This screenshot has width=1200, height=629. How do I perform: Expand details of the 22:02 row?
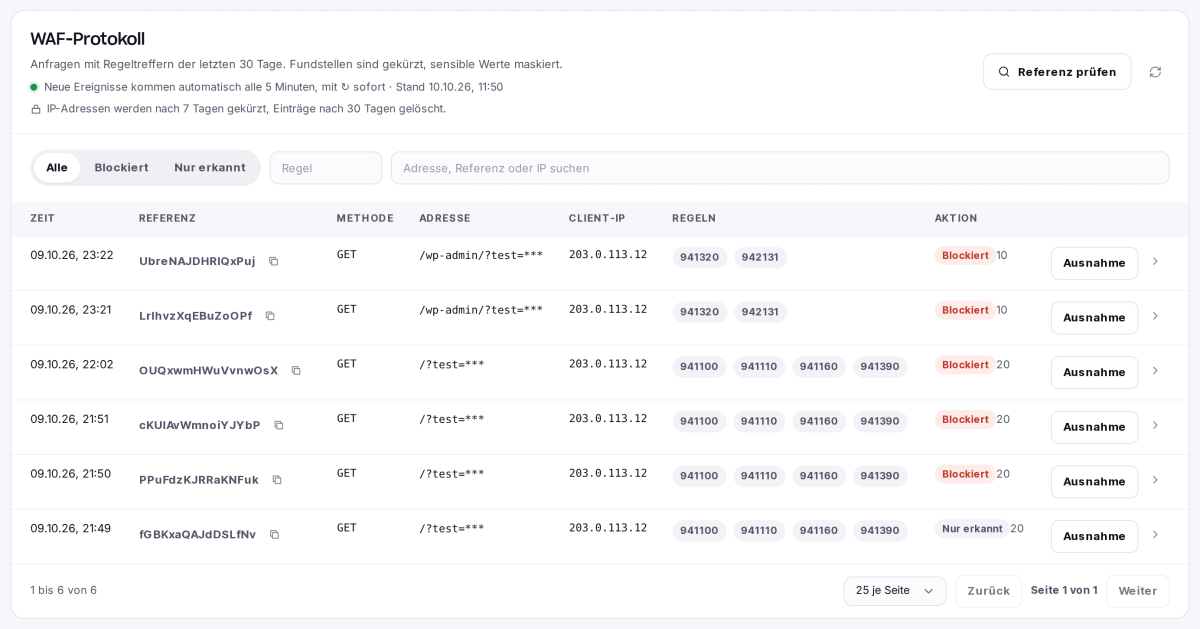1155,370
